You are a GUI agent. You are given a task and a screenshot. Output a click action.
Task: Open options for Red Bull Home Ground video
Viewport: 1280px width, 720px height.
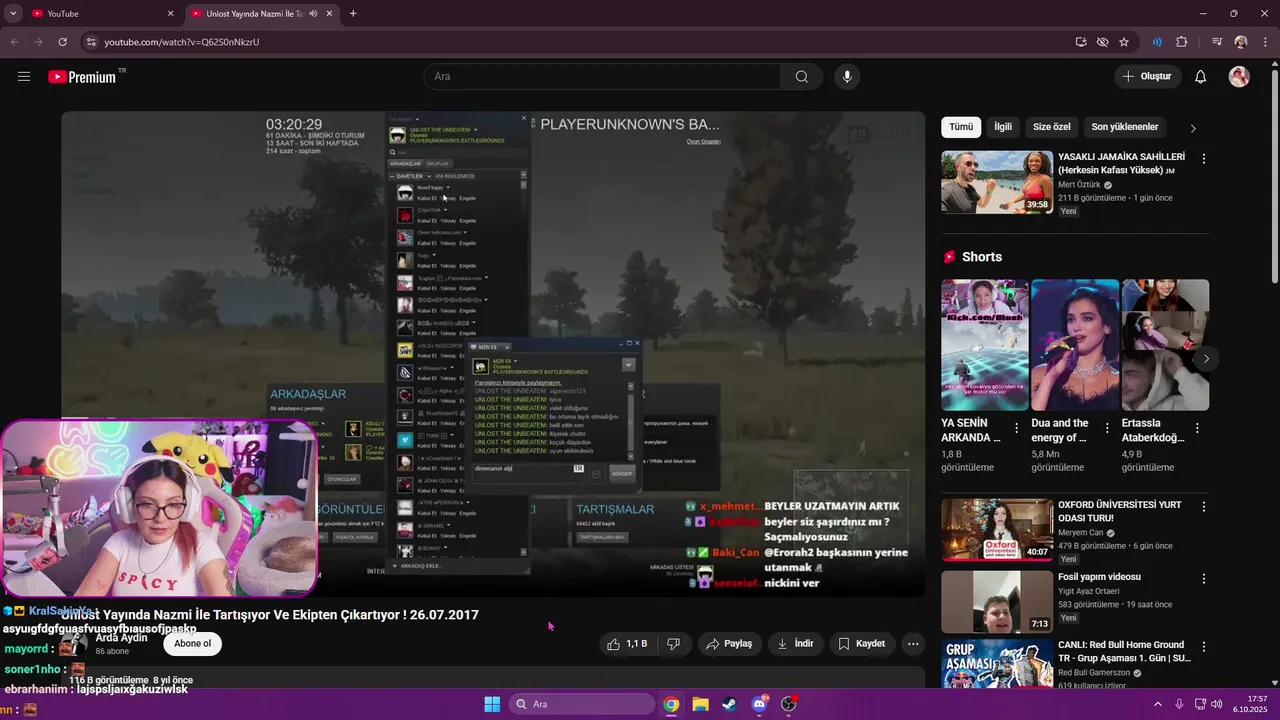pyautogui.click(x=1203, y=647)
